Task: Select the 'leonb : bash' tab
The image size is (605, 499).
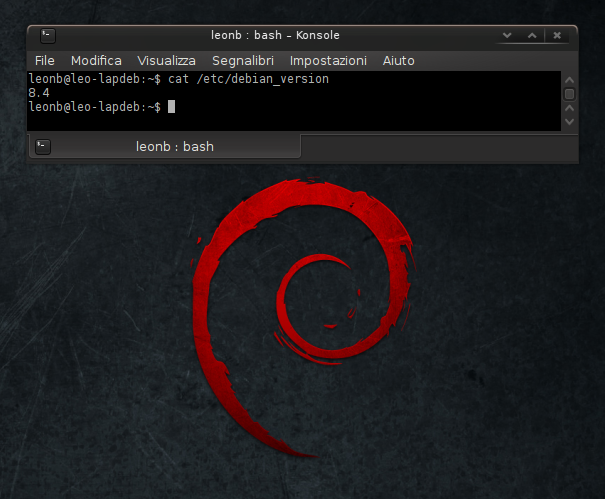Action: 174,147
